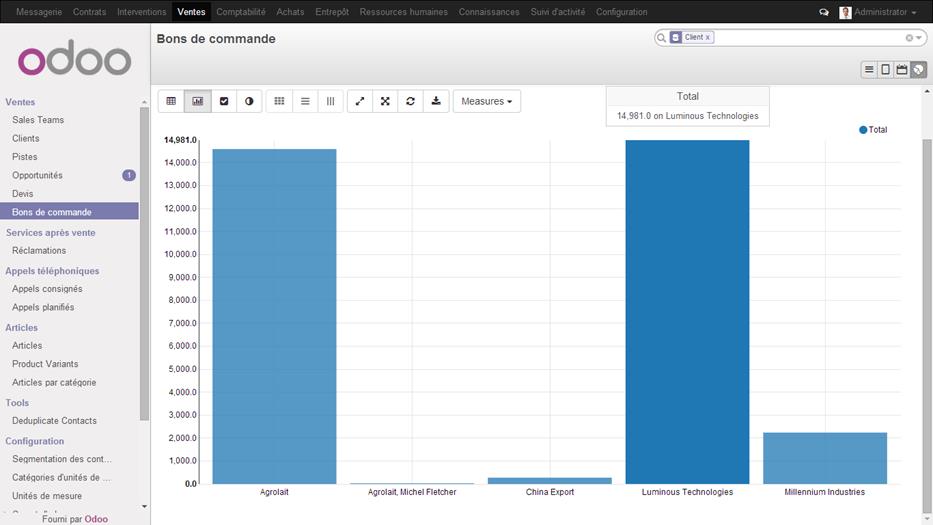Open Articles par catégorie in sidebar
Viewport: 933px width, 525px height.
click(54, 382)
